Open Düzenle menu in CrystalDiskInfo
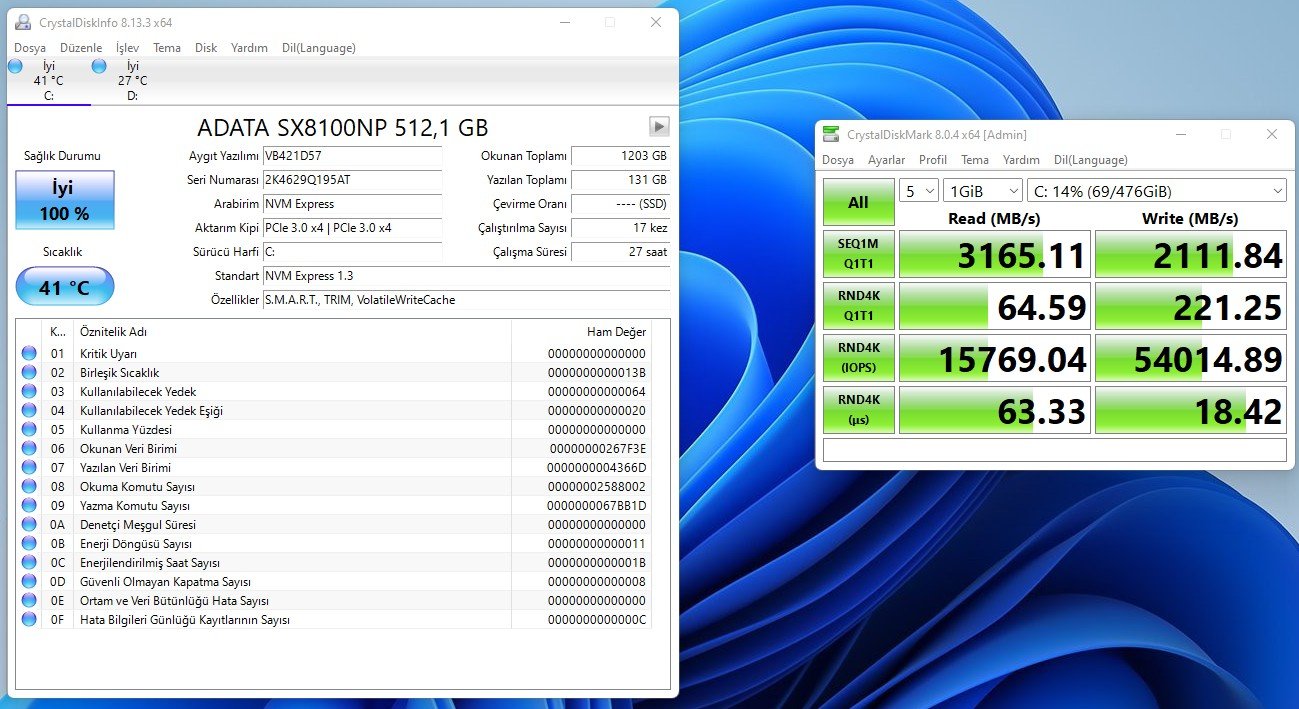The width and height of the screenshot is (1299, 709). 81,48
